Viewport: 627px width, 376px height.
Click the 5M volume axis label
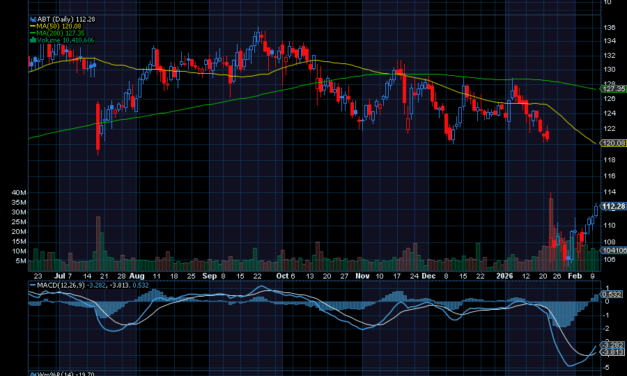coord(21,261)
